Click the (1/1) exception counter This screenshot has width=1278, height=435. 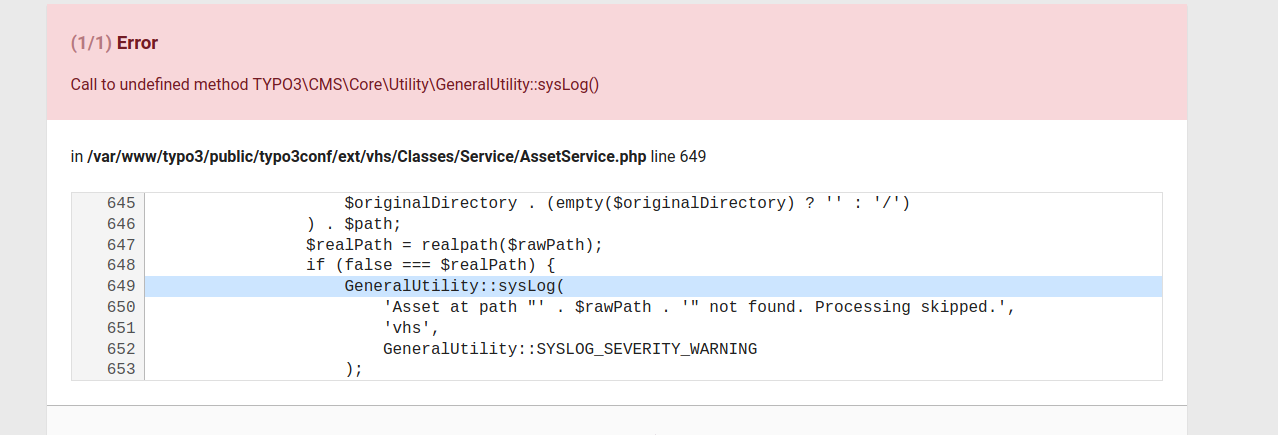(91, 43)
